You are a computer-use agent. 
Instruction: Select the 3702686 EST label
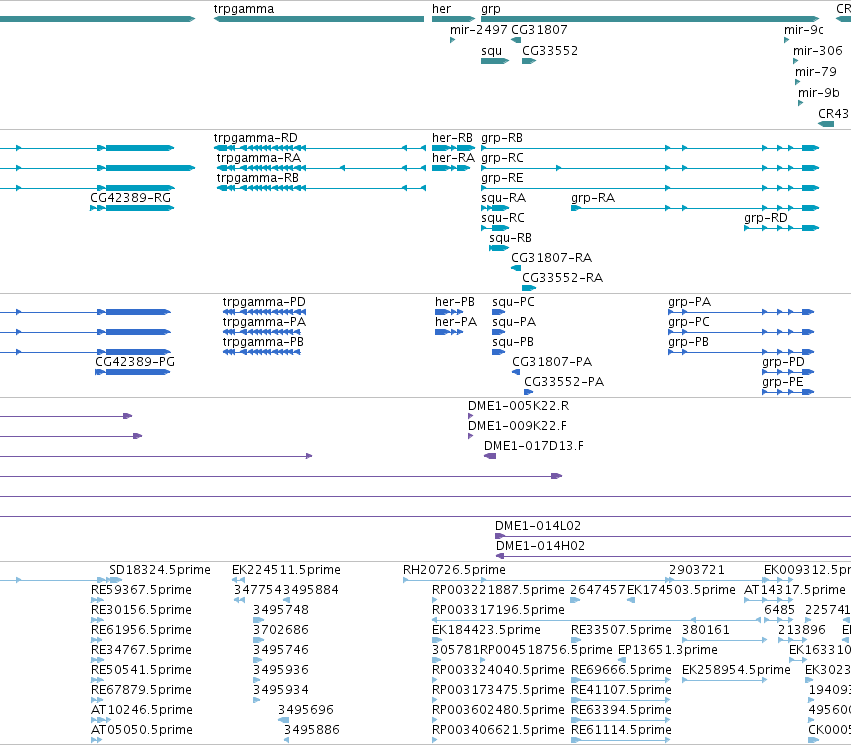[x=281, y=630]
